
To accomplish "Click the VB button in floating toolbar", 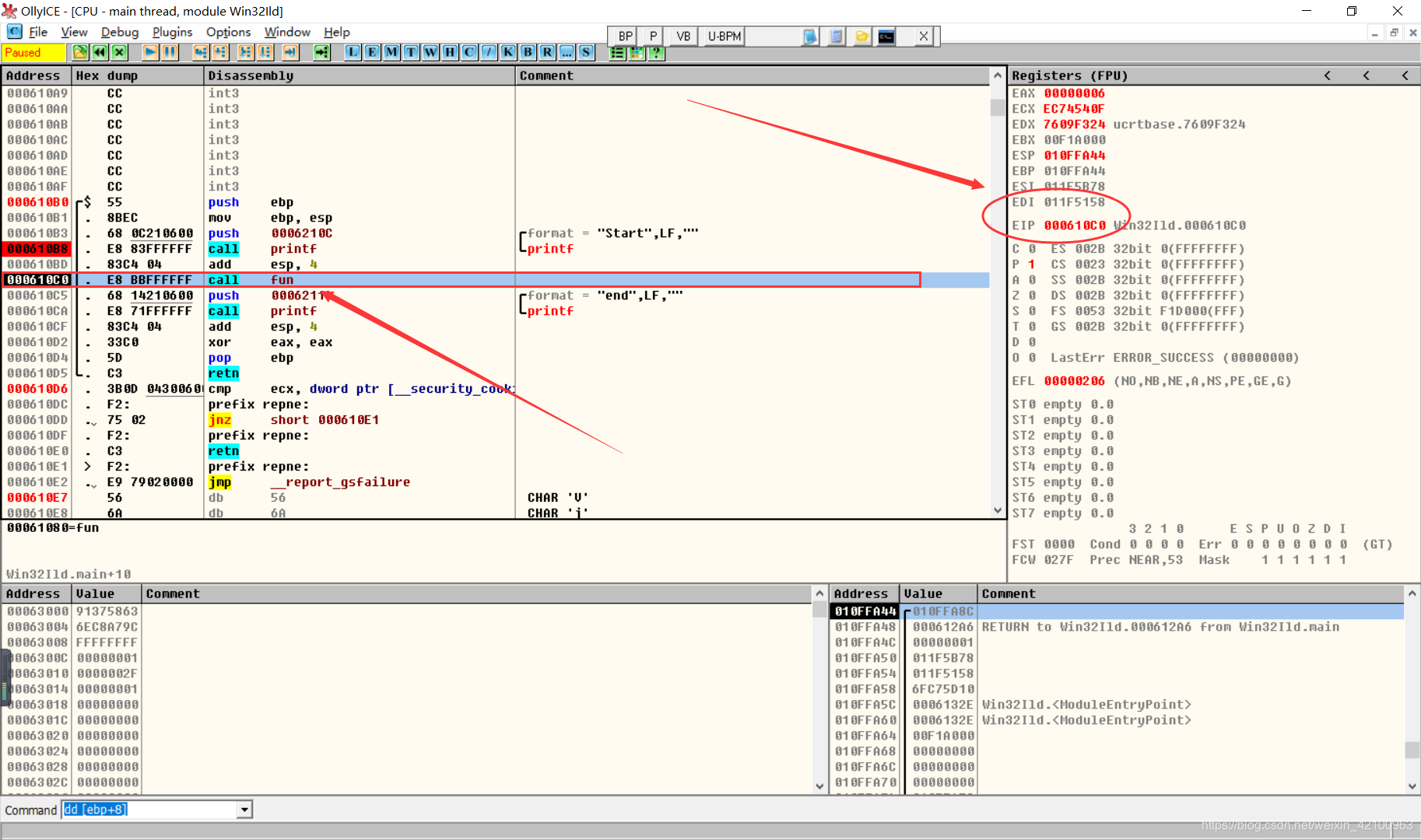I will tap(683, 36).
